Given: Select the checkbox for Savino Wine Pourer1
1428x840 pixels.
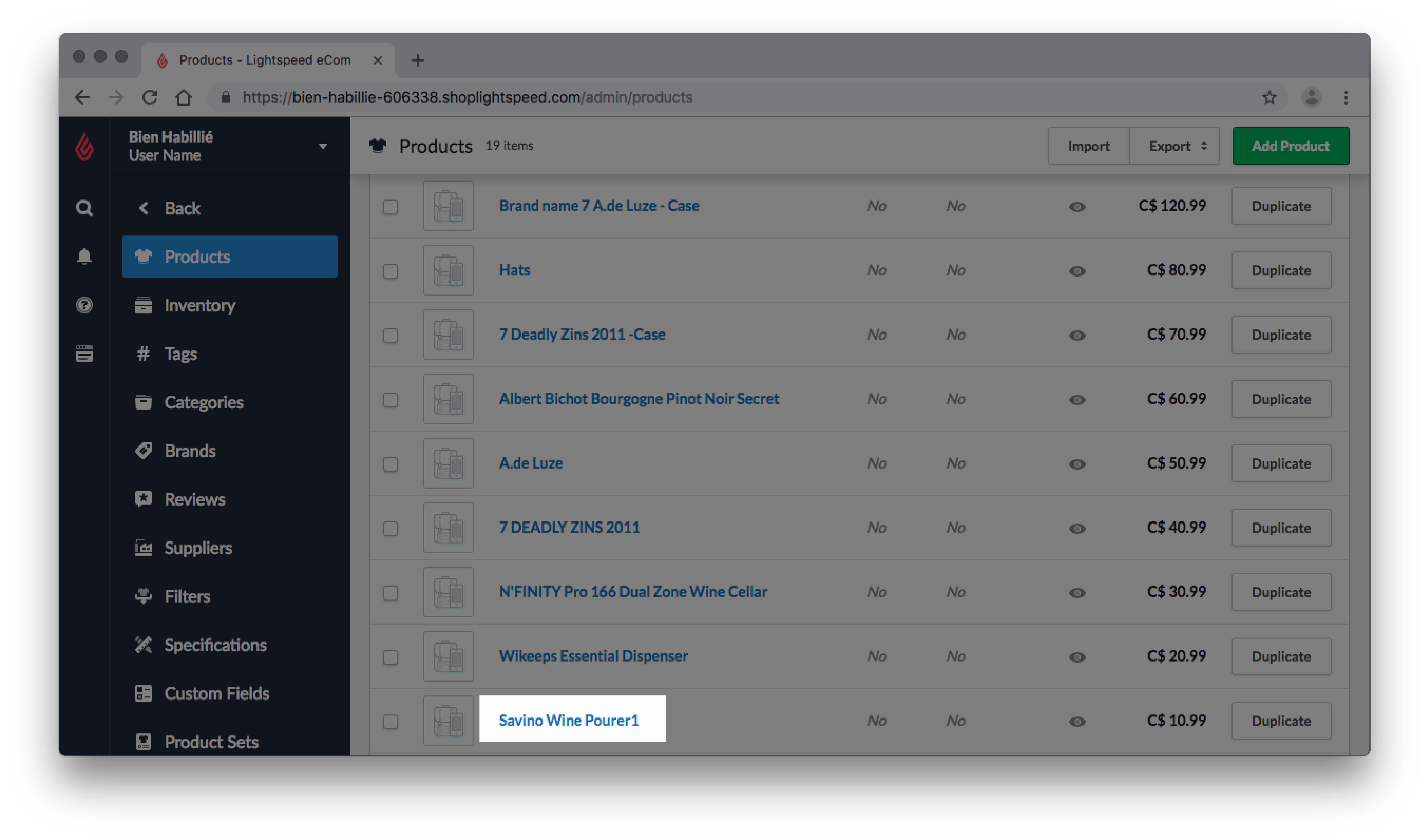Looking at the screenshot, I should tap(391, 722).
